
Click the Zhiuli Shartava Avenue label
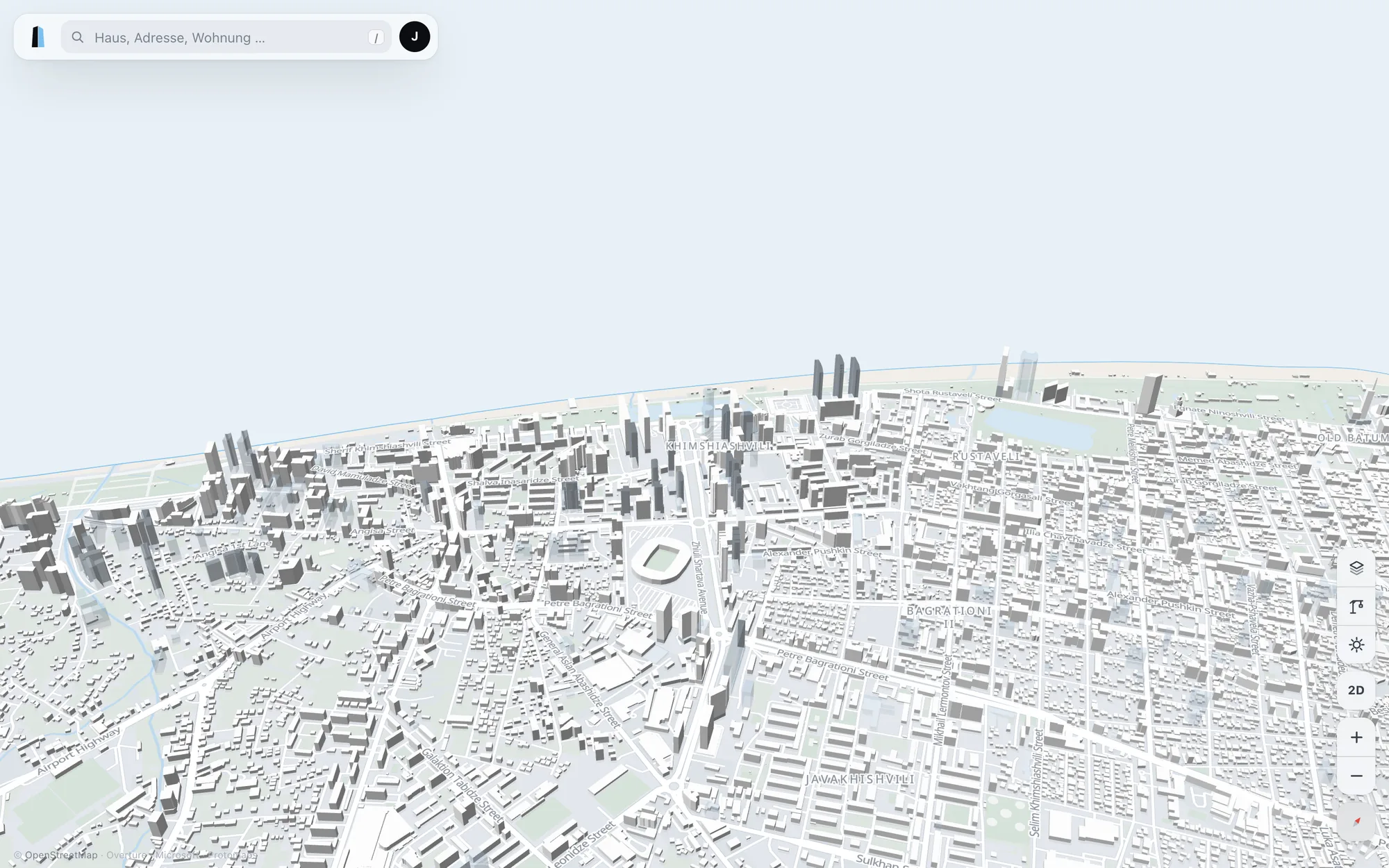(x=701, y=576)
